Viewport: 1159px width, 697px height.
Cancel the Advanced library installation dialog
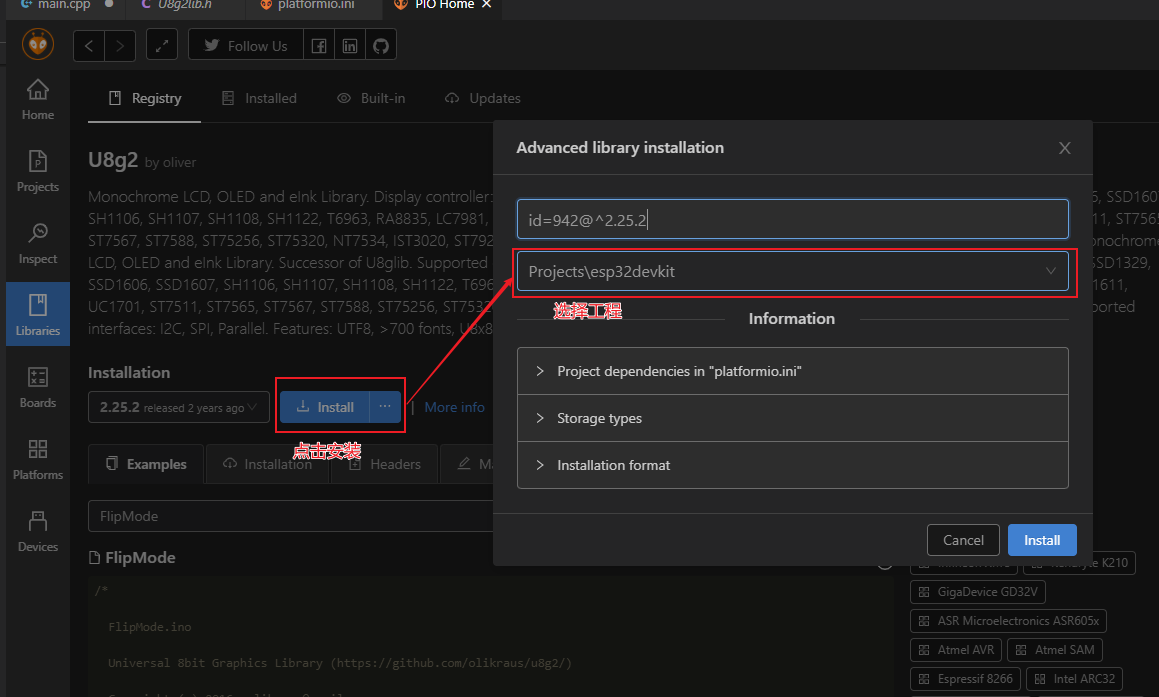point(963,540)
